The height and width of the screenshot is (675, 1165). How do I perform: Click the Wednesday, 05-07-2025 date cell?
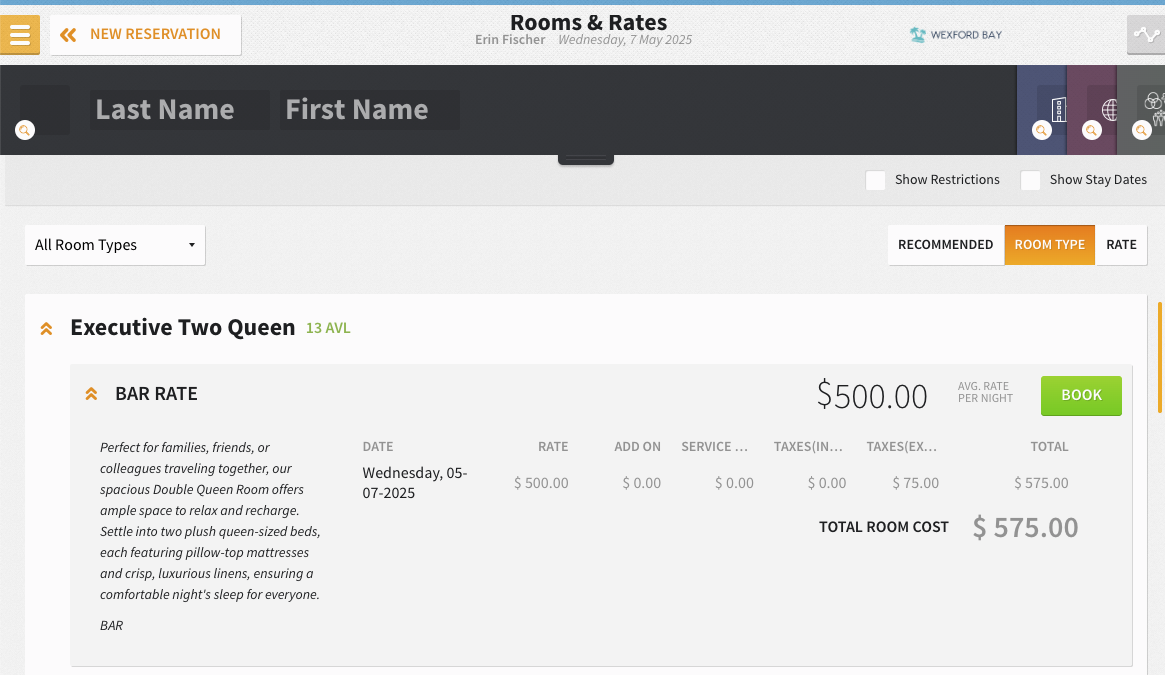point(415,482)
